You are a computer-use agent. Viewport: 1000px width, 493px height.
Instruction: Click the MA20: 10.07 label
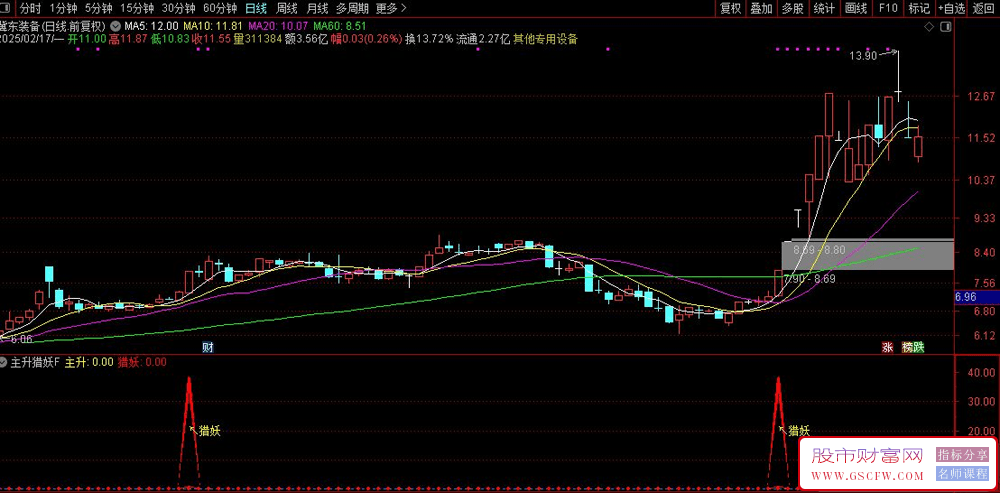click(x=277, y=27)
